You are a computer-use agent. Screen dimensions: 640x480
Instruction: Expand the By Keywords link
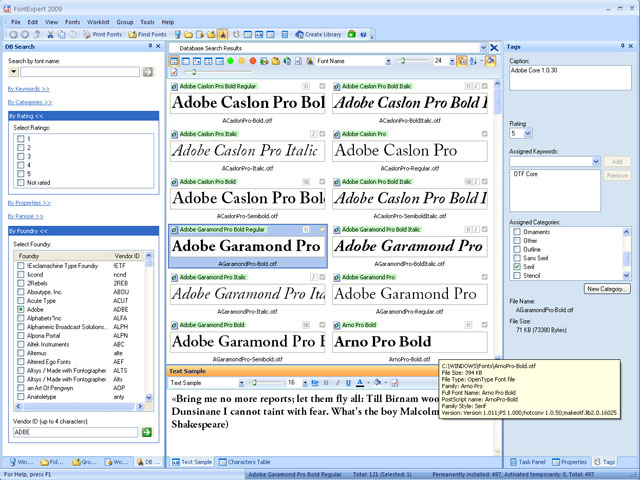click(29, 89)
